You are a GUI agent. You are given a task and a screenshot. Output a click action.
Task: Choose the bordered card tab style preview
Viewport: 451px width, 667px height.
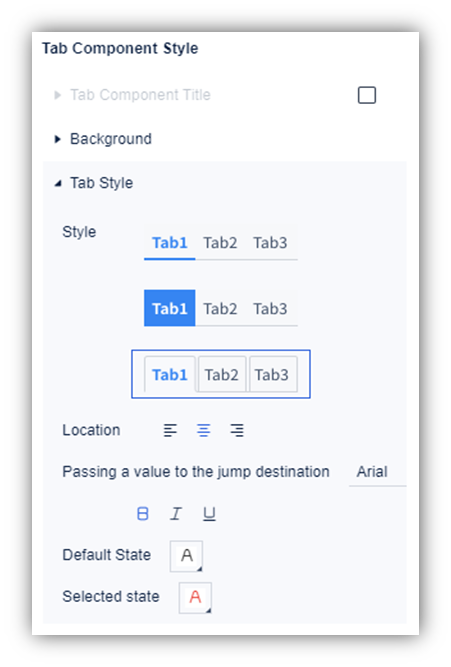click(x=221, y=374)
